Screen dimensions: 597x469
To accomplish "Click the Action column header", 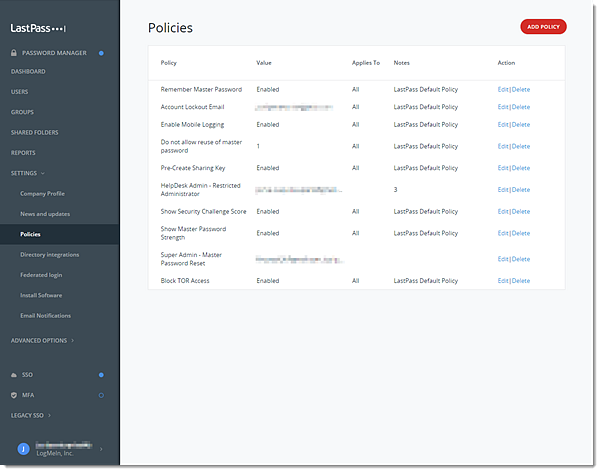I will 506,63.
